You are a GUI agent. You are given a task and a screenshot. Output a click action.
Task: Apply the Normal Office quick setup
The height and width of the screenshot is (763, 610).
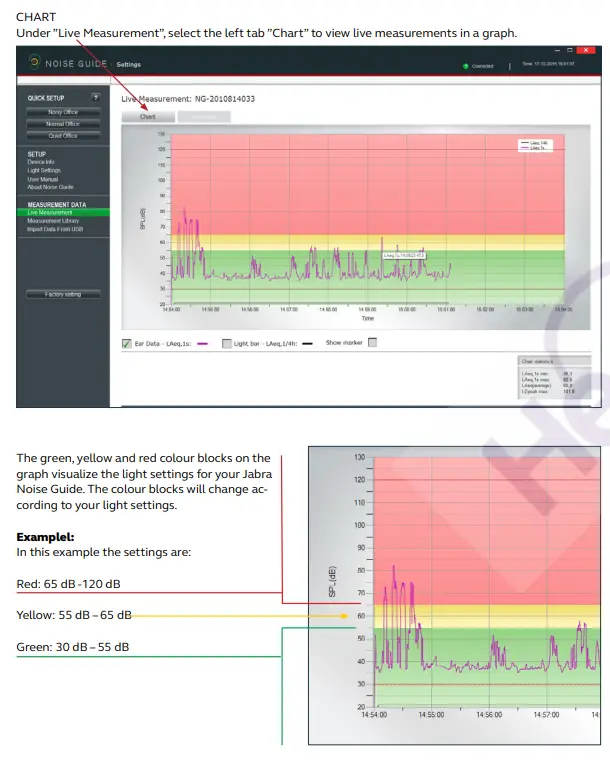(63, 124)
